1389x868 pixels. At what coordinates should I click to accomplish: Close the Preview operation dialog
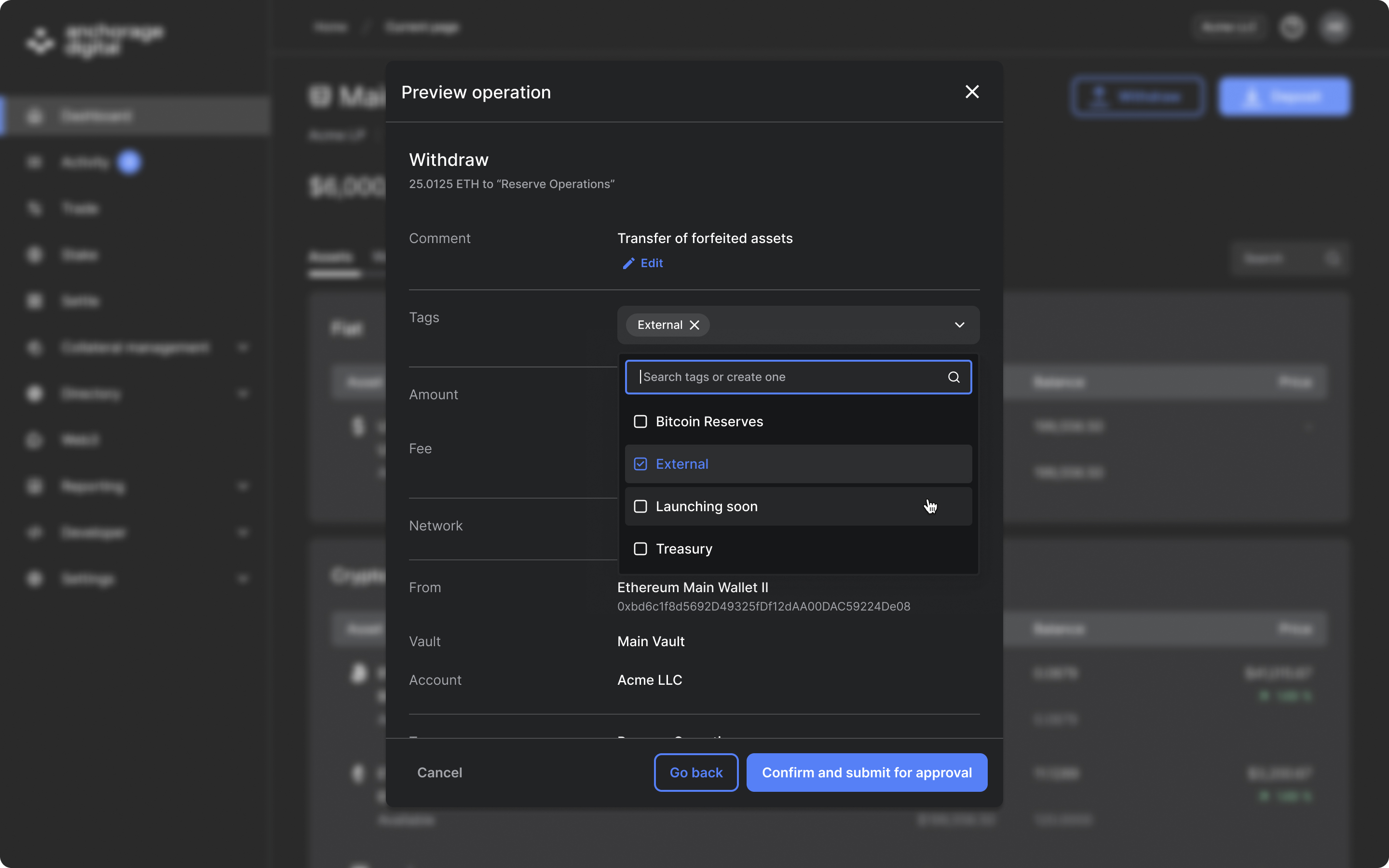coord(972,92)
